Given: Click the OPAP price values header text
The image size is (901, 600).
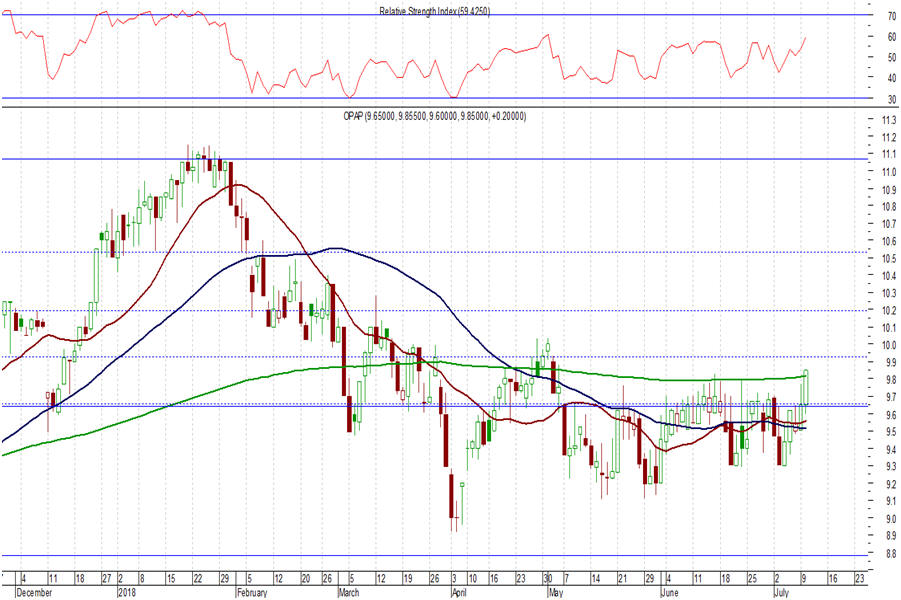Looking at the screenshot, I should 435,116.
